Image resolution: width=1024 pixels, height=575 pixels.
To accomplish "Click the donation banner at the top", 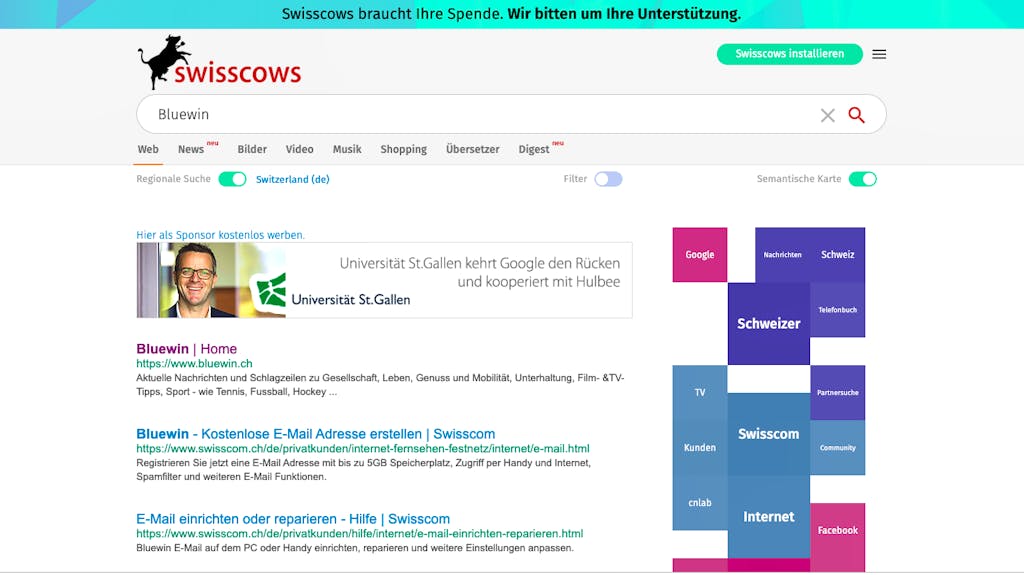I will click(512, 14).
